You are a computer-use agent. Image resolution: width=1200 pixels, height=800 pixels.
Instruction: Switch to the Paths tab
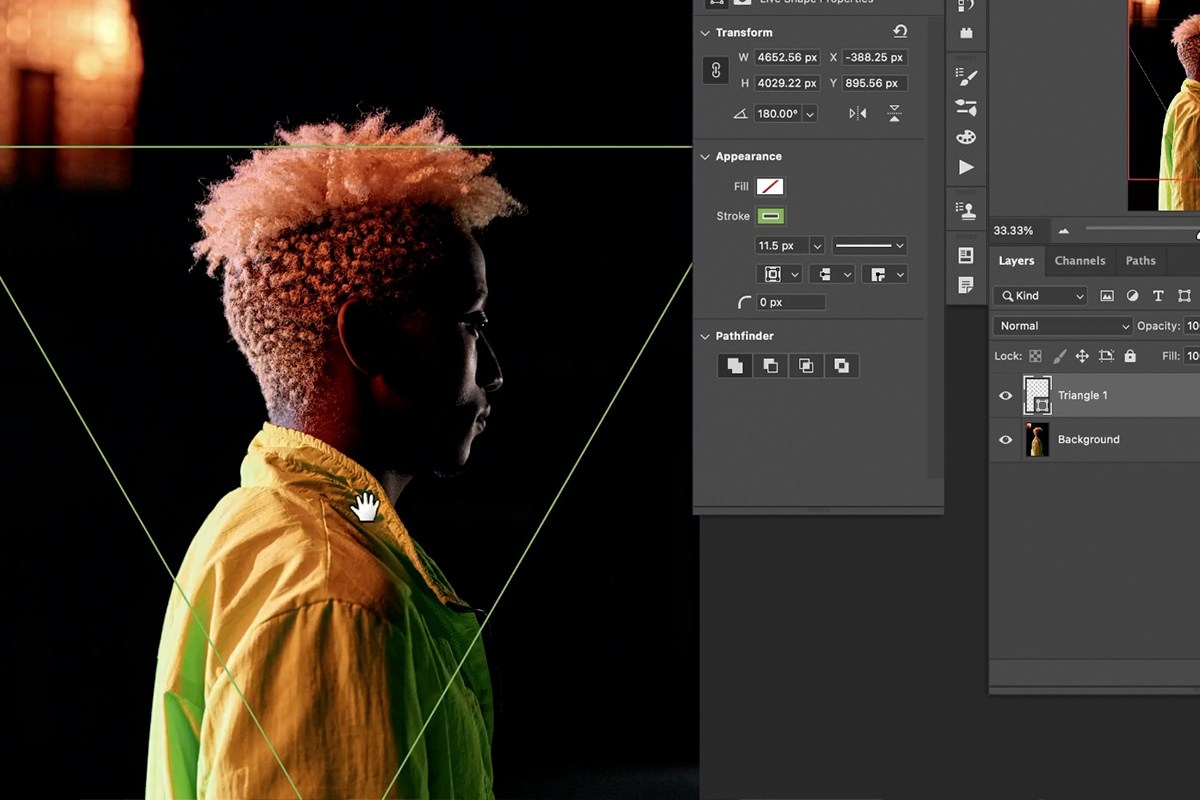pos(1141,261)
